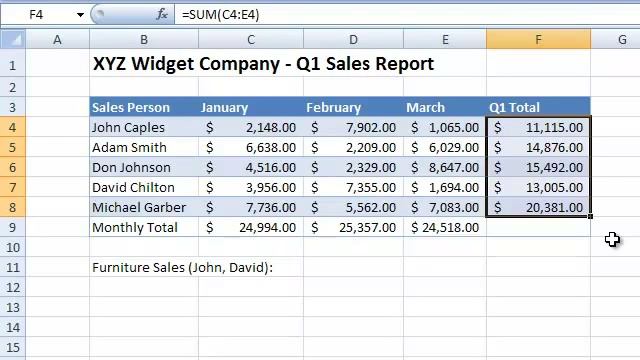Select row 13 header
The image size is (640, 360).
click(13, 307)
